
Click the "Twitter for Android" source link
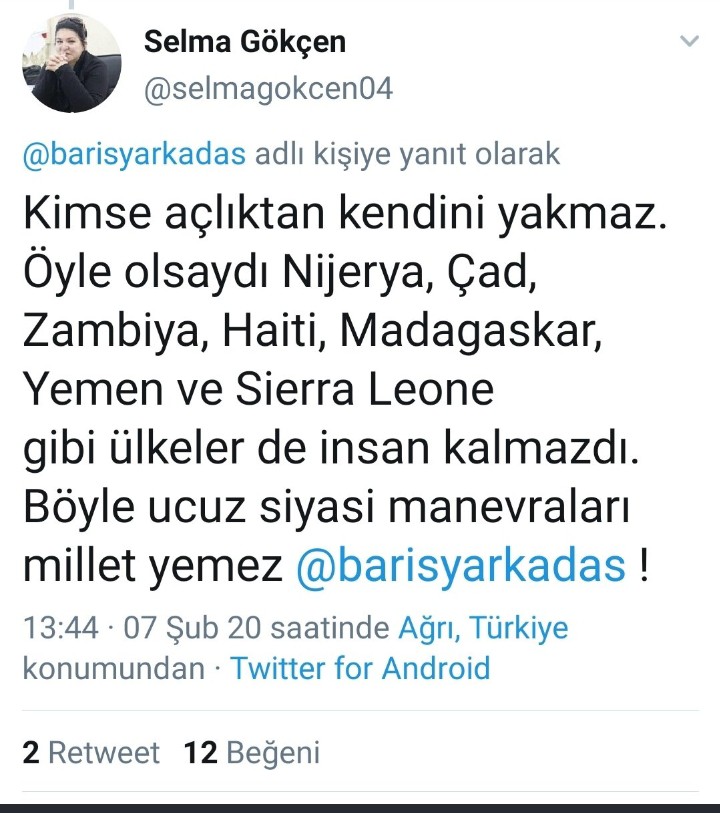361,667
